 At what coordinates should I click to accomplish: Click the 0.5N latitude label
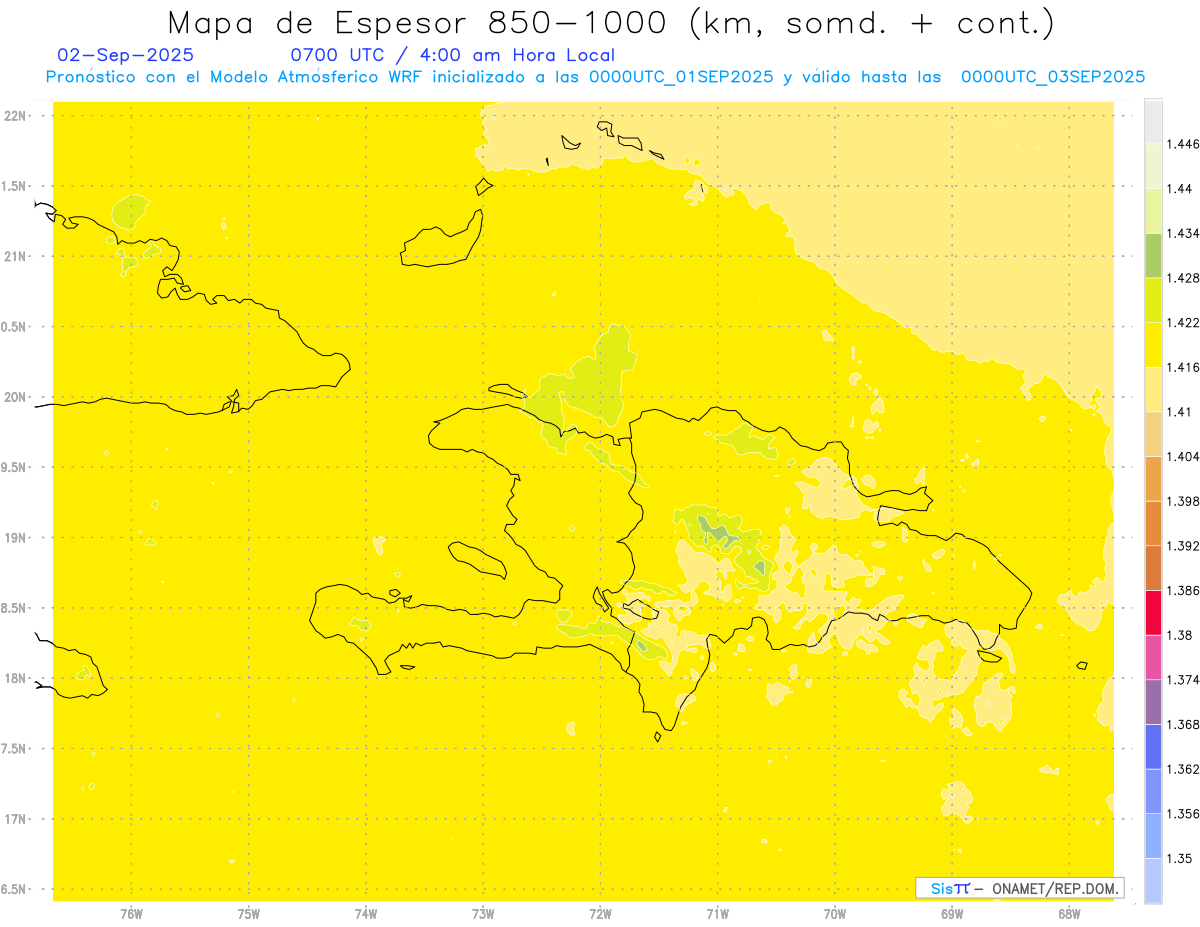pos(14,327)
